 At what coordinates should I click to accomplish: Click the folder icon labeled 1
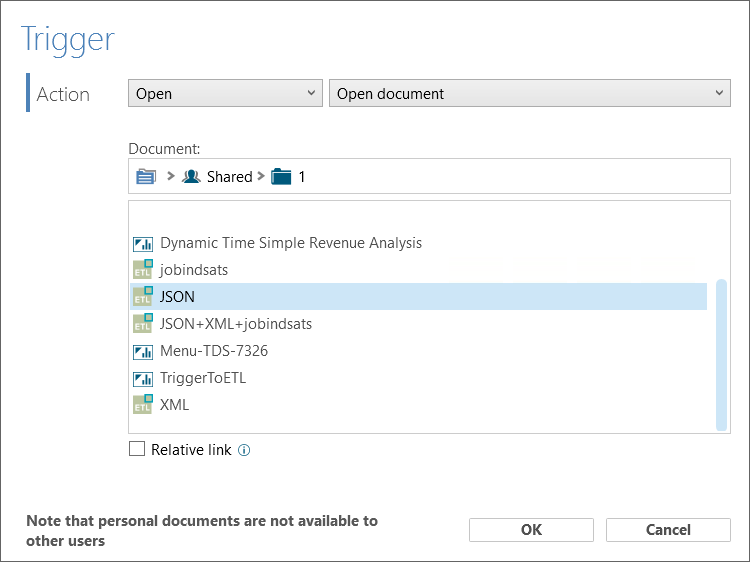tap(281, 176)
